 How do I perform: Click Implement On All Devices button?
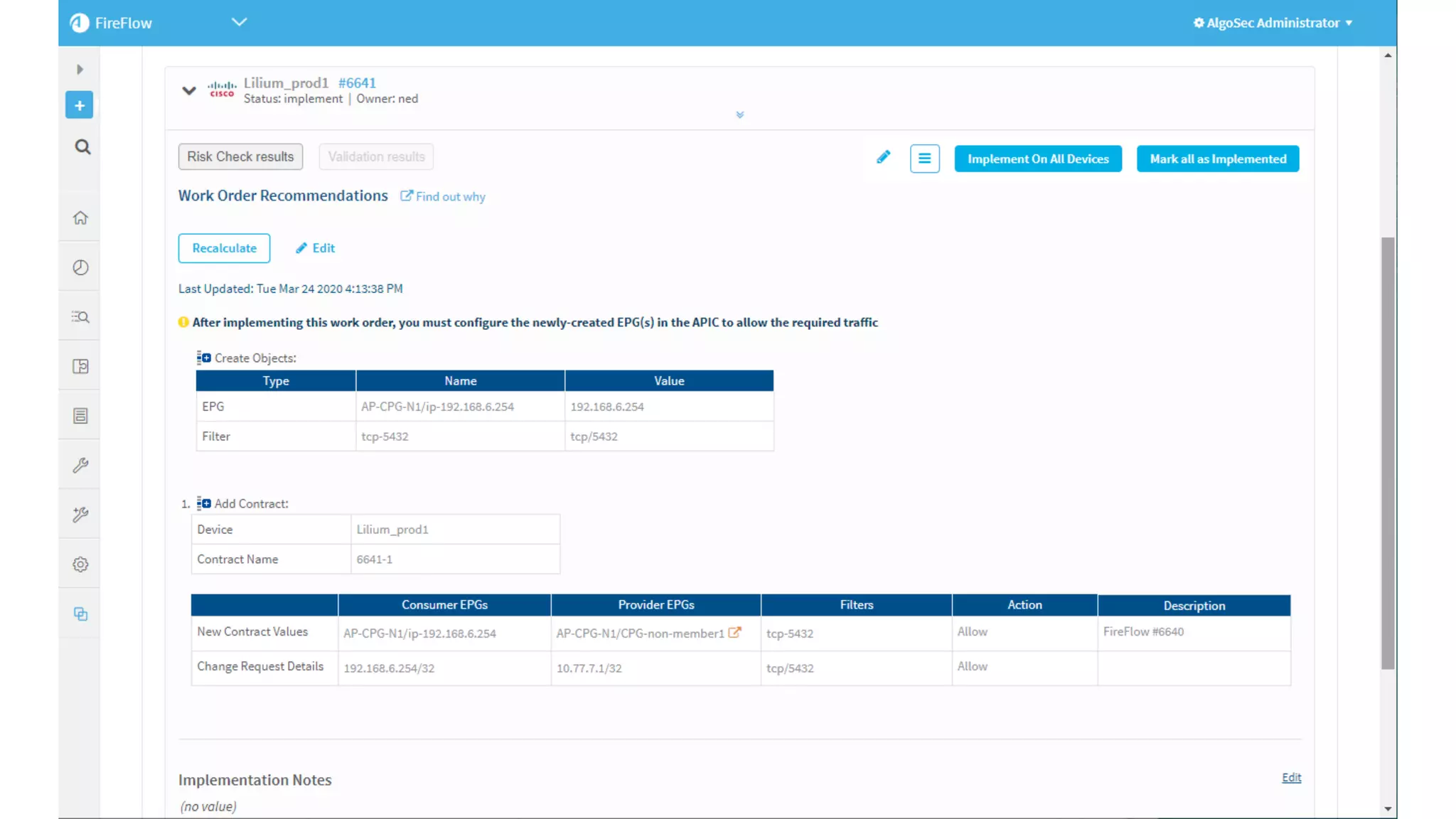click(1037, 159)
